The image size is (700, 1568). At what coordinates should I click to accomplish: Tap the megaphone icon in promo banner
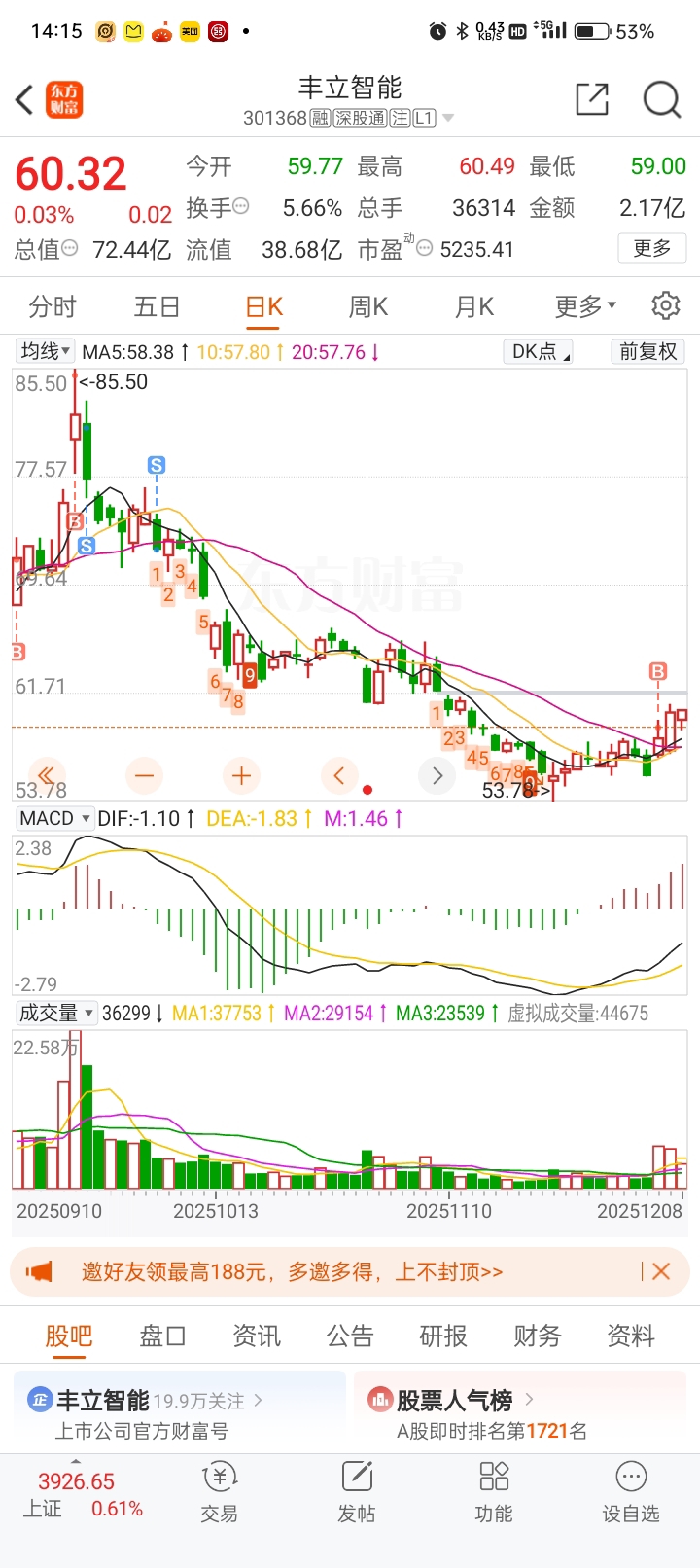[x=39, y=1271]
